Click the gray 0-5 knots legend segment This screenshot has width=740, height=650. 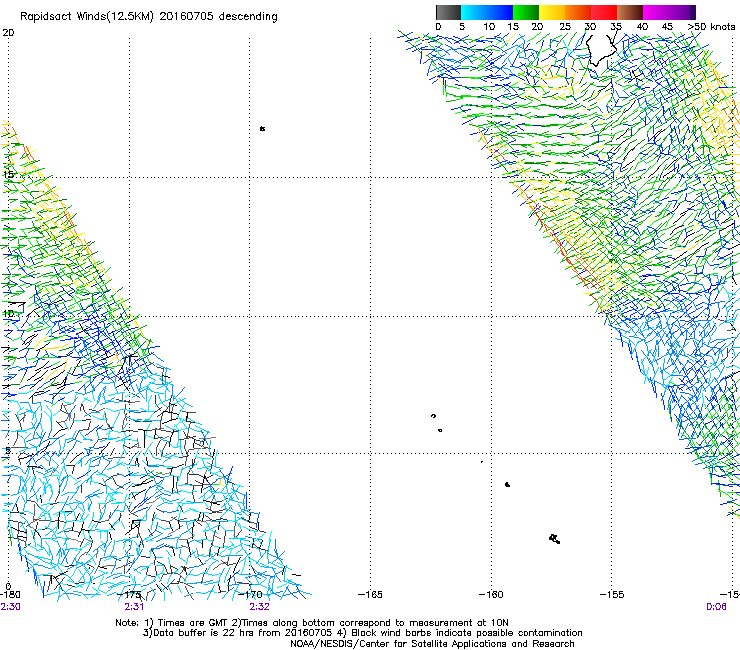click(448, 12)
